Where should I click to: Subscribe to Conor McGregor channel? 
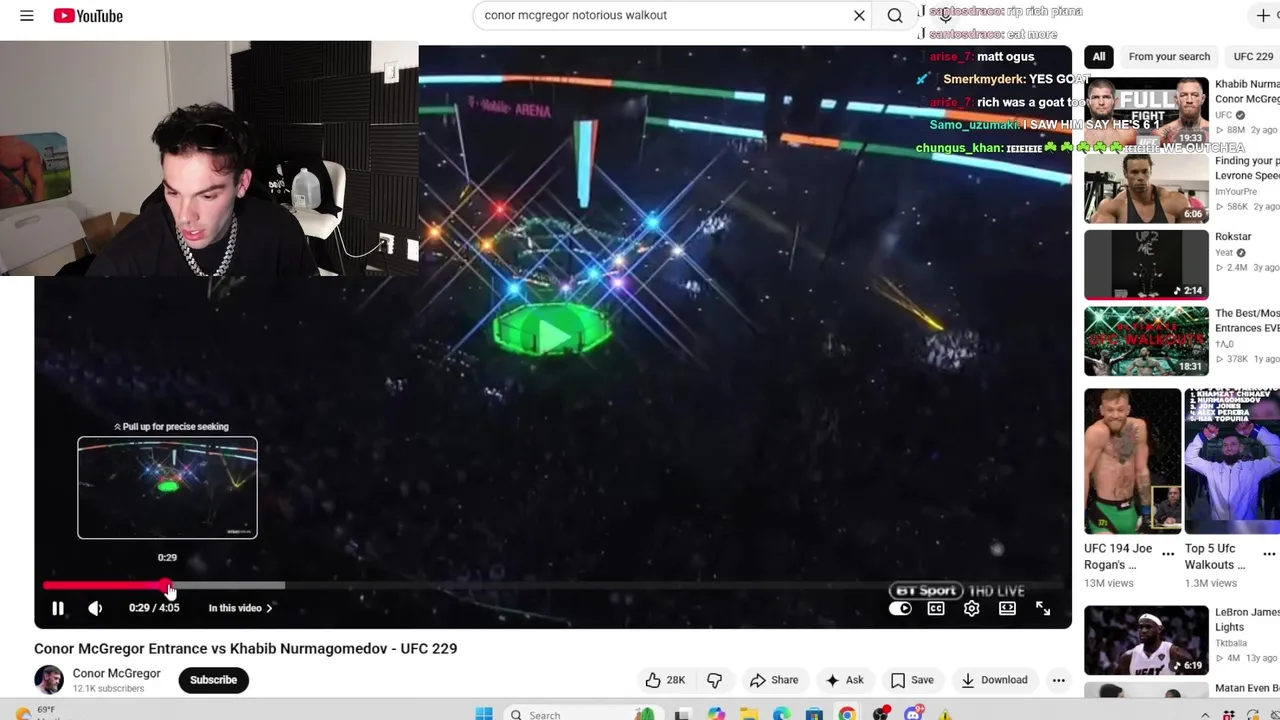(x=213, y=680)
